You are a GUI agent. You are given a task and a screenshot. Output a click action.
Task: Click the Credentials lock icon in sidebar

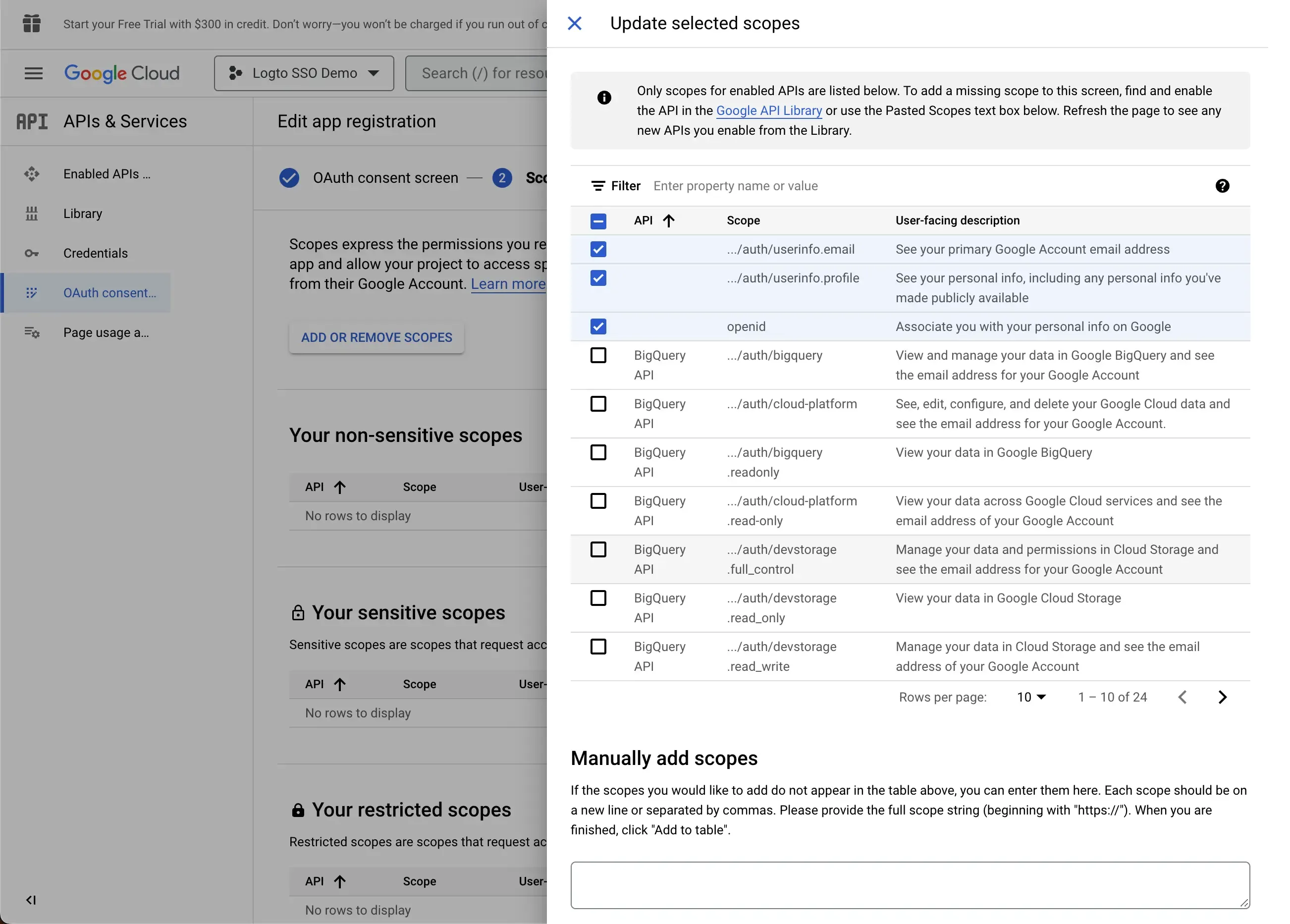(32, 253)
